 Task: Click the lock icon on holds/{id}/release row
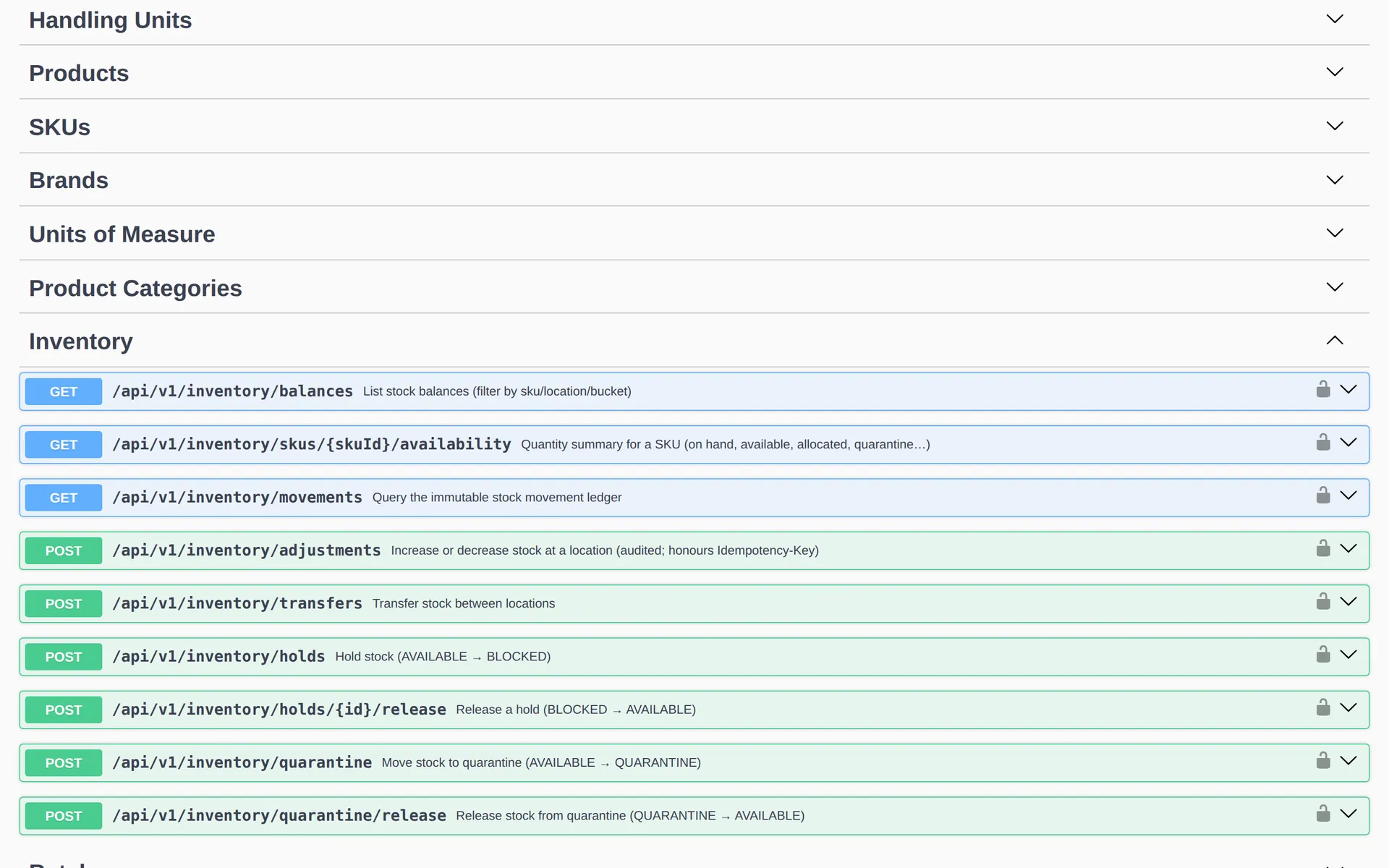click(x=1323, y=707)
